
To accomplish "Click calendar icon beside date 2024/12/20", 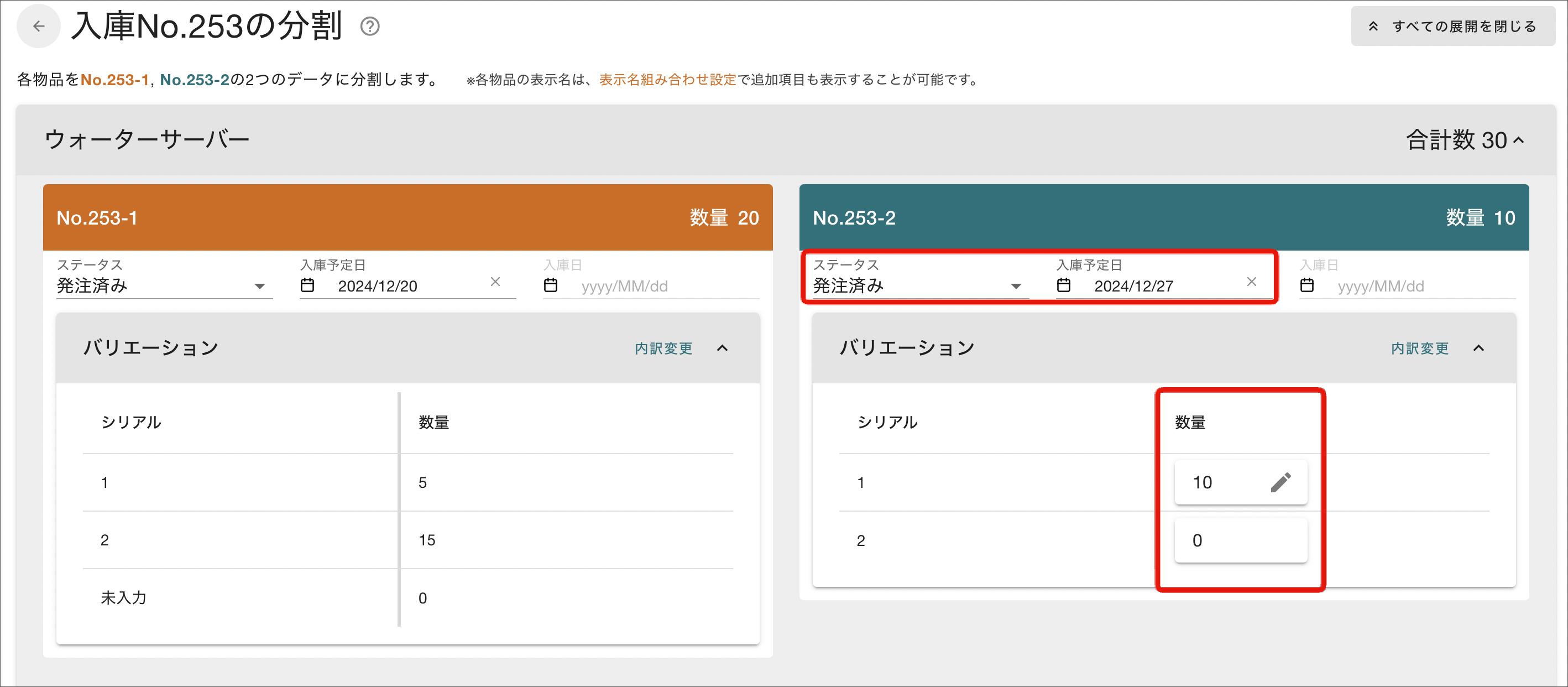I will [x=307, y=285].
